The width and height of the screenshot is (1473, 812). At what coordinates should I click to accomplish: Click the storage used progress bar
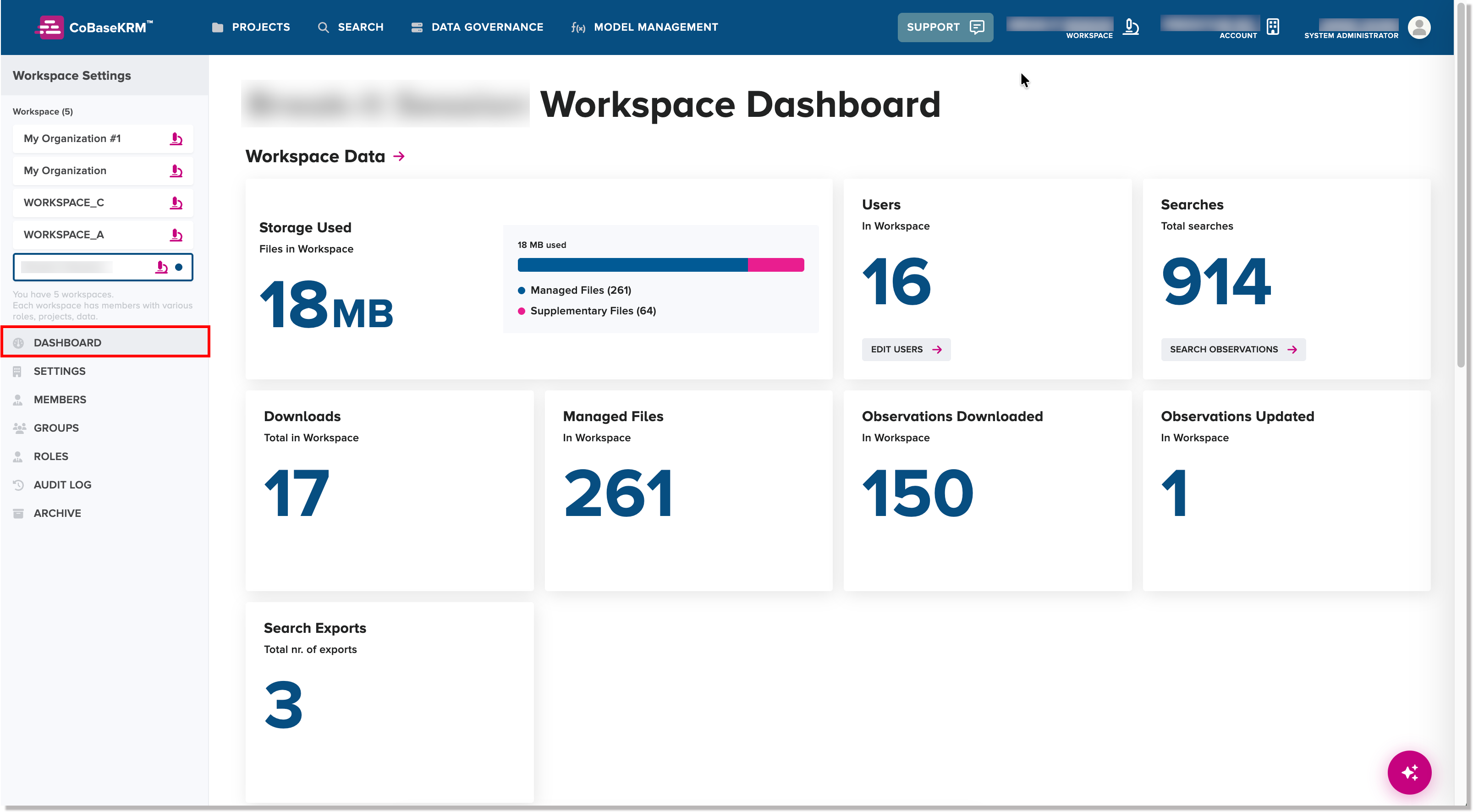660,264
